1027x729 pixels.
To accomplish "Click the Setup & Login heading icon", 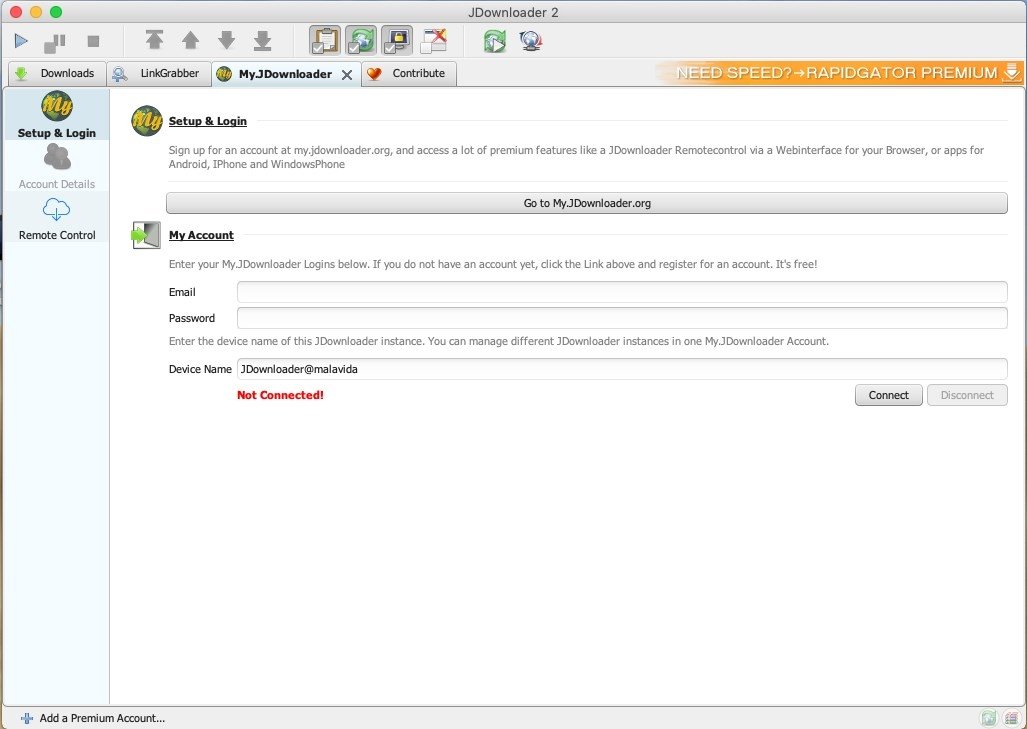I will click(x=147, y=121).
